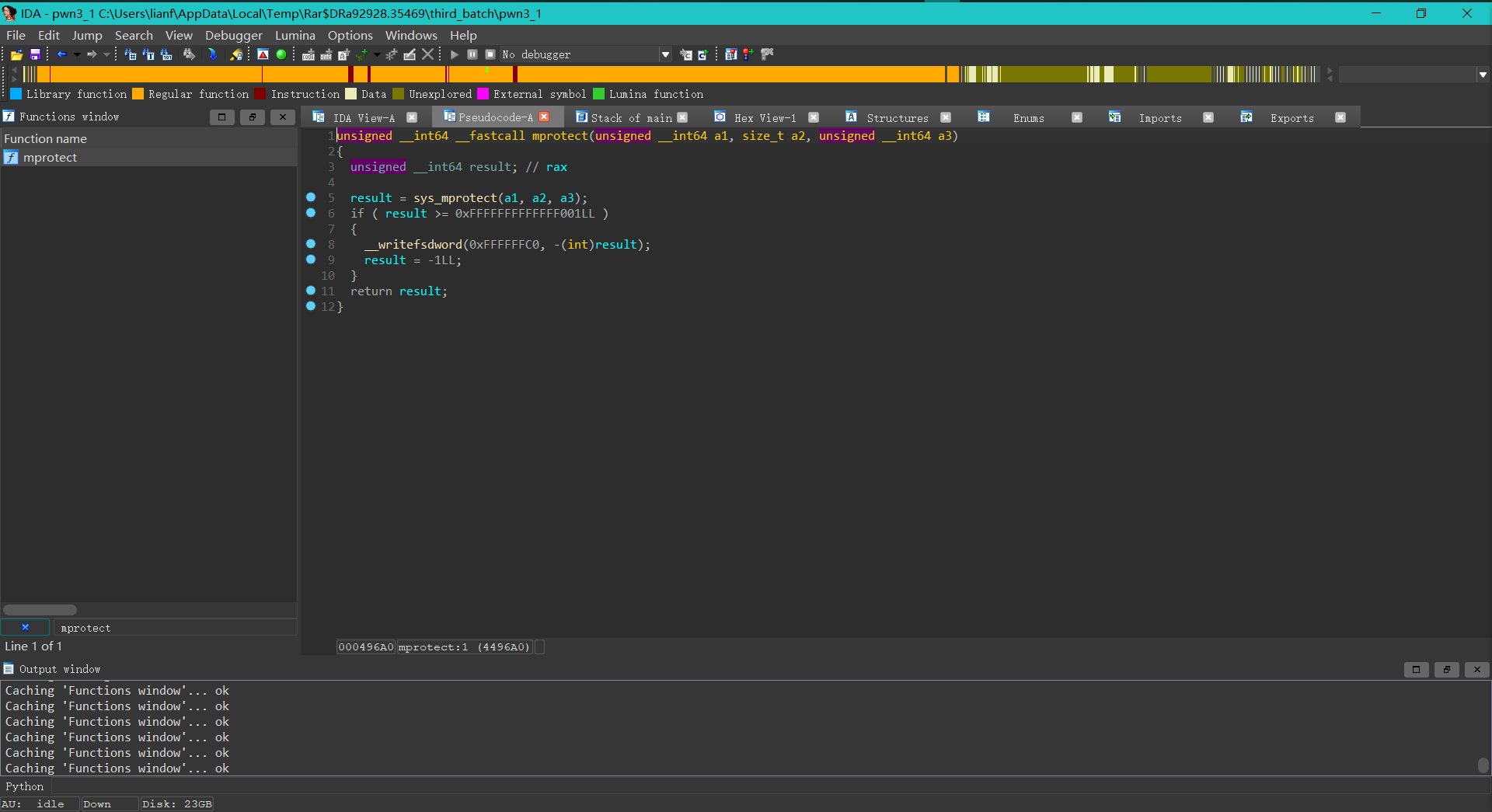
Task: Jump back with the blue left arrow
Action: pos(61,54)
